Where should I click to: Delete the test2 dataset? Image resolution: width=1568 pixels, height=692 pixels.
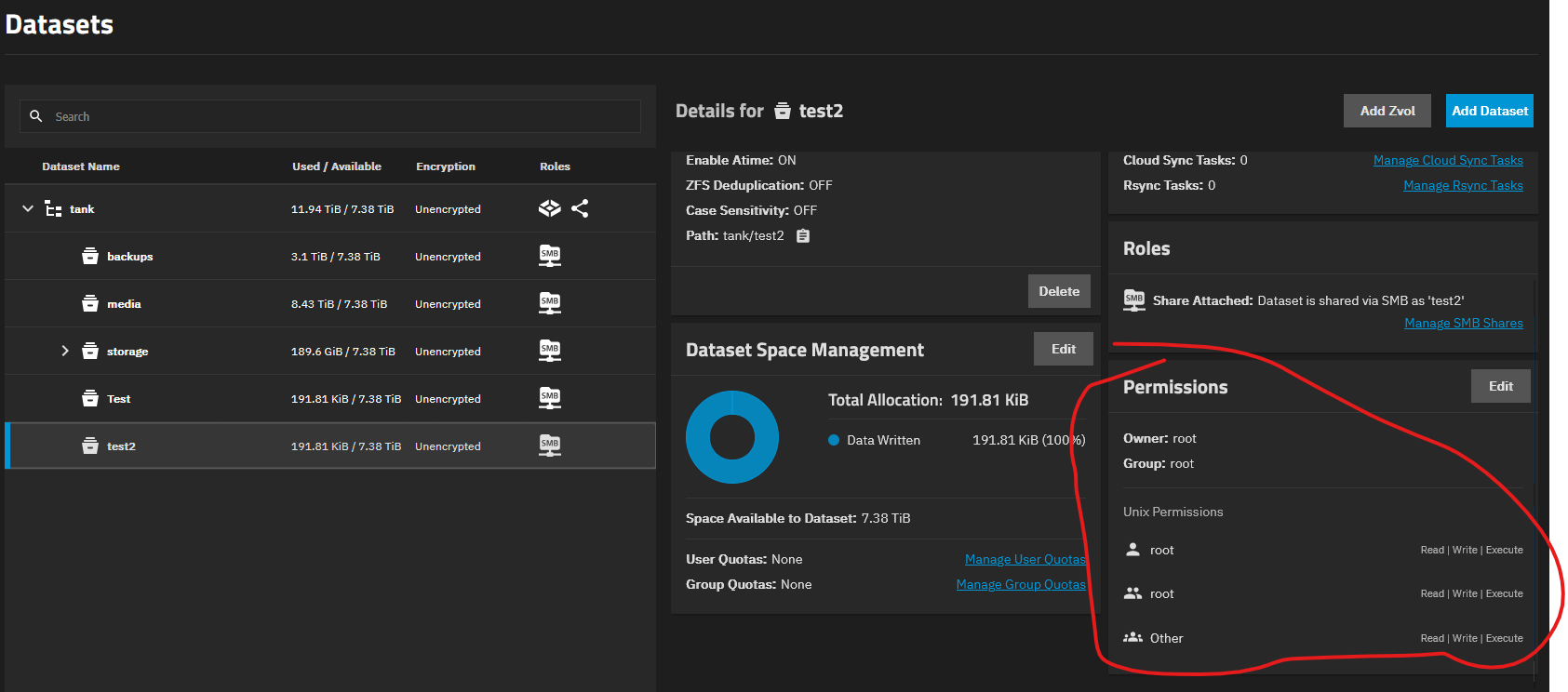[x=1058, y=291]
